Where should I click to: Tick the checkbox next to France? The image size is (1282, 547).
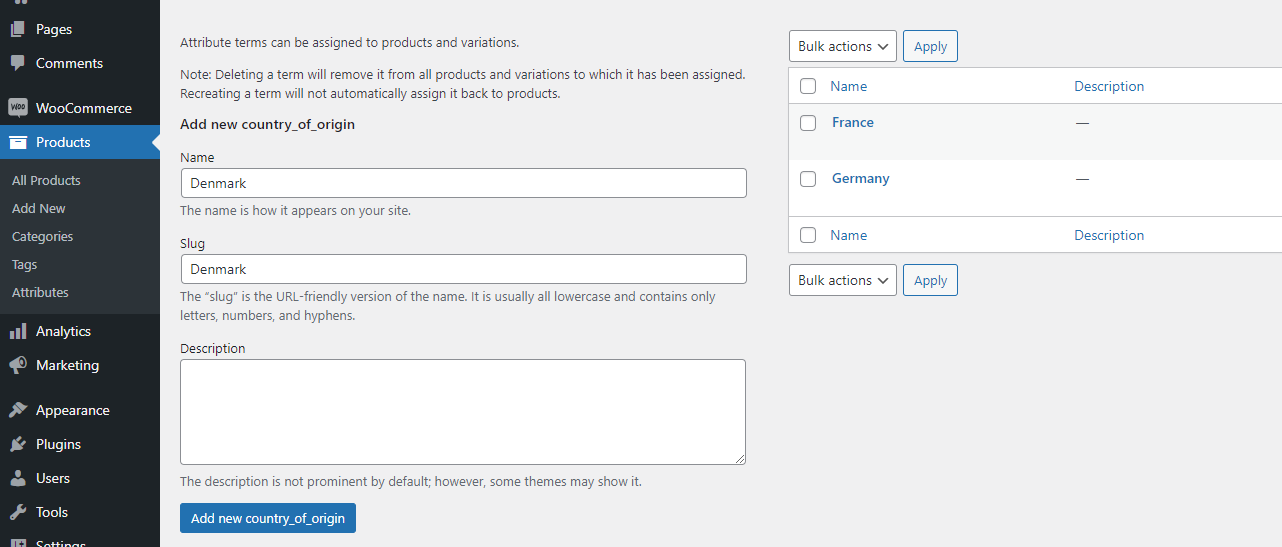(808, 123)
